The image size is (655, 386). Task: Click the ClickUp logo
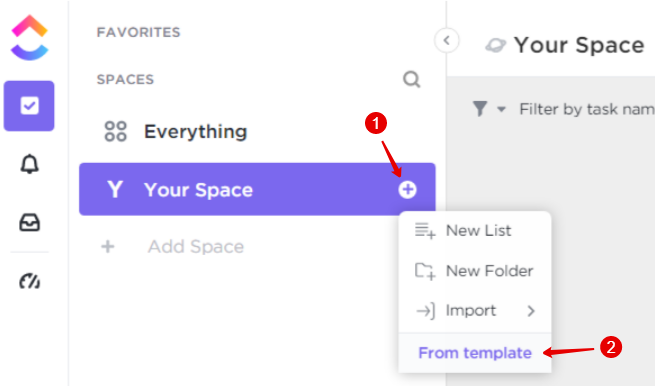coord(29,38)
